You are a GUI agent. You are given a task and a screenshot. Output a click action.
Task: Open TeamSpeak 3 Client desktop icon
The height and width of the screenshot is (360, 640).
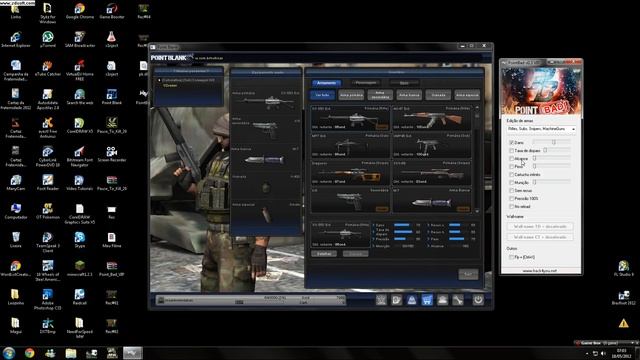coord(48,242)
